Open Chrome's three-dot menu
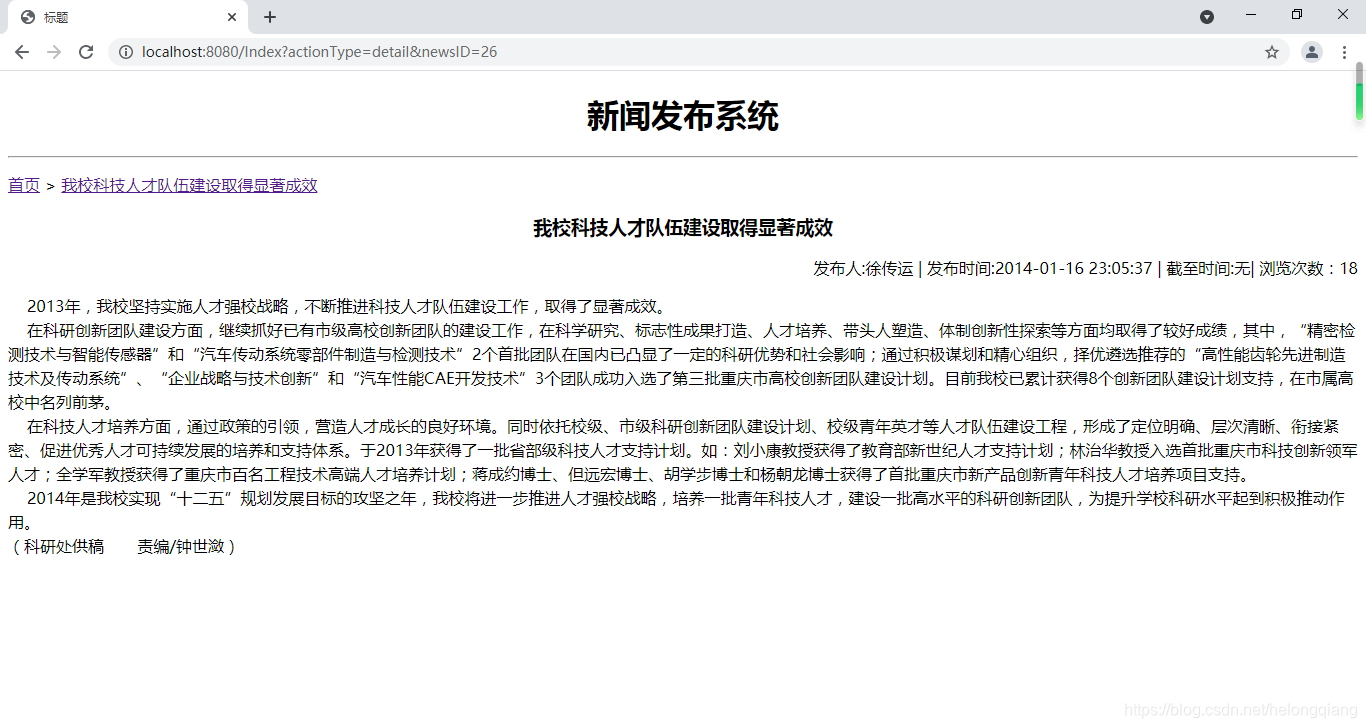The height and width of the screenshot is (728, 1366). [1345, 52]
